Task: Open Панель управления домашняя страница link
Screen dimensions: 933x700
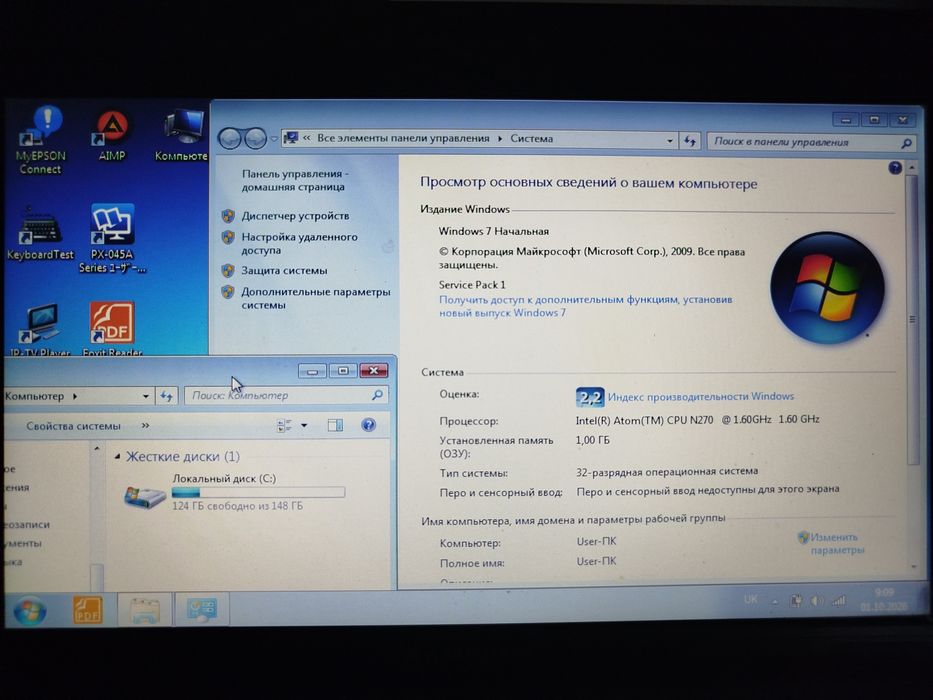Action: click(x=295, y=180)
